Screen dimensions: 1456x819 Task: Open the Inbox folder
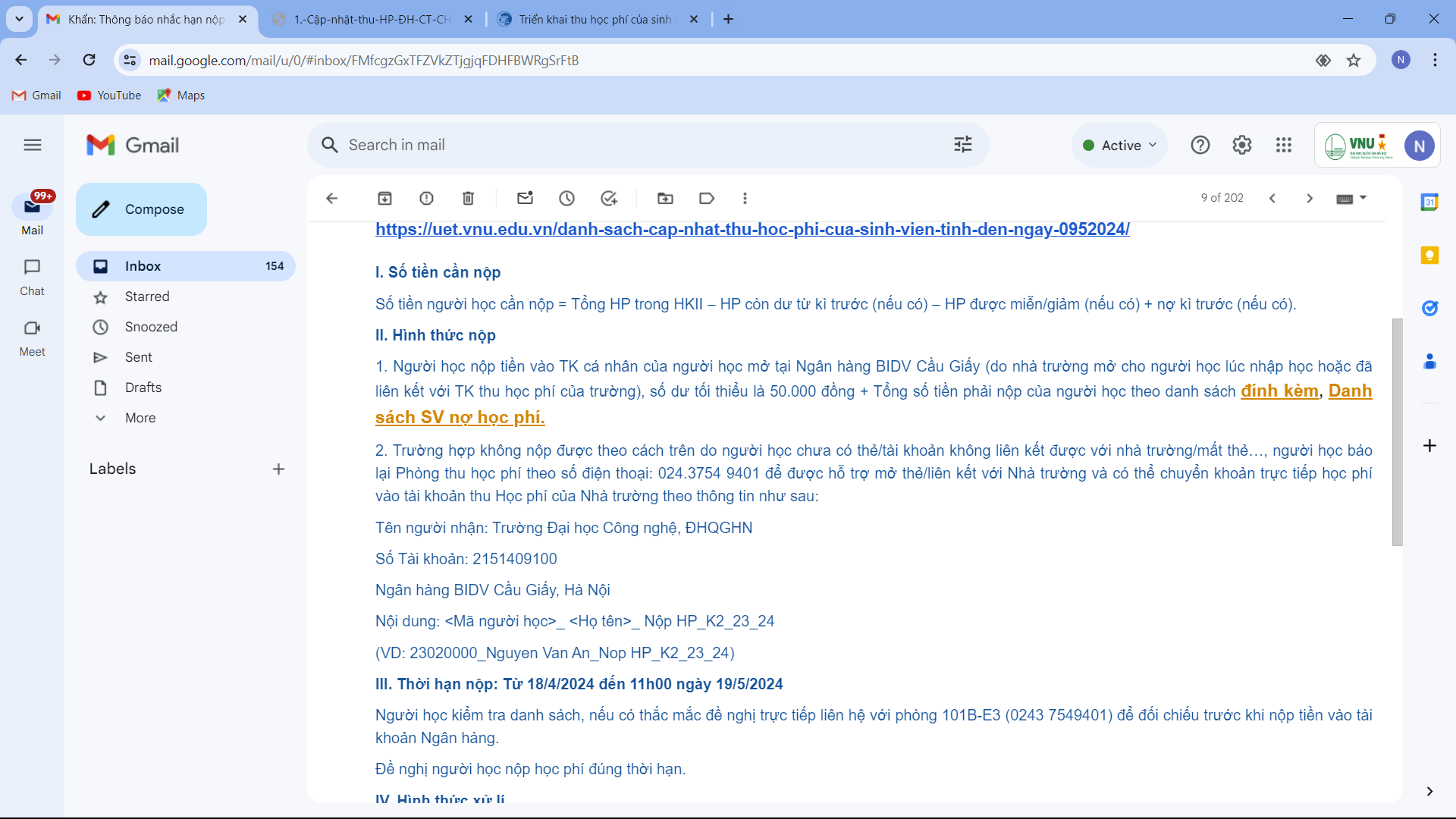click(x=185, y=266)
